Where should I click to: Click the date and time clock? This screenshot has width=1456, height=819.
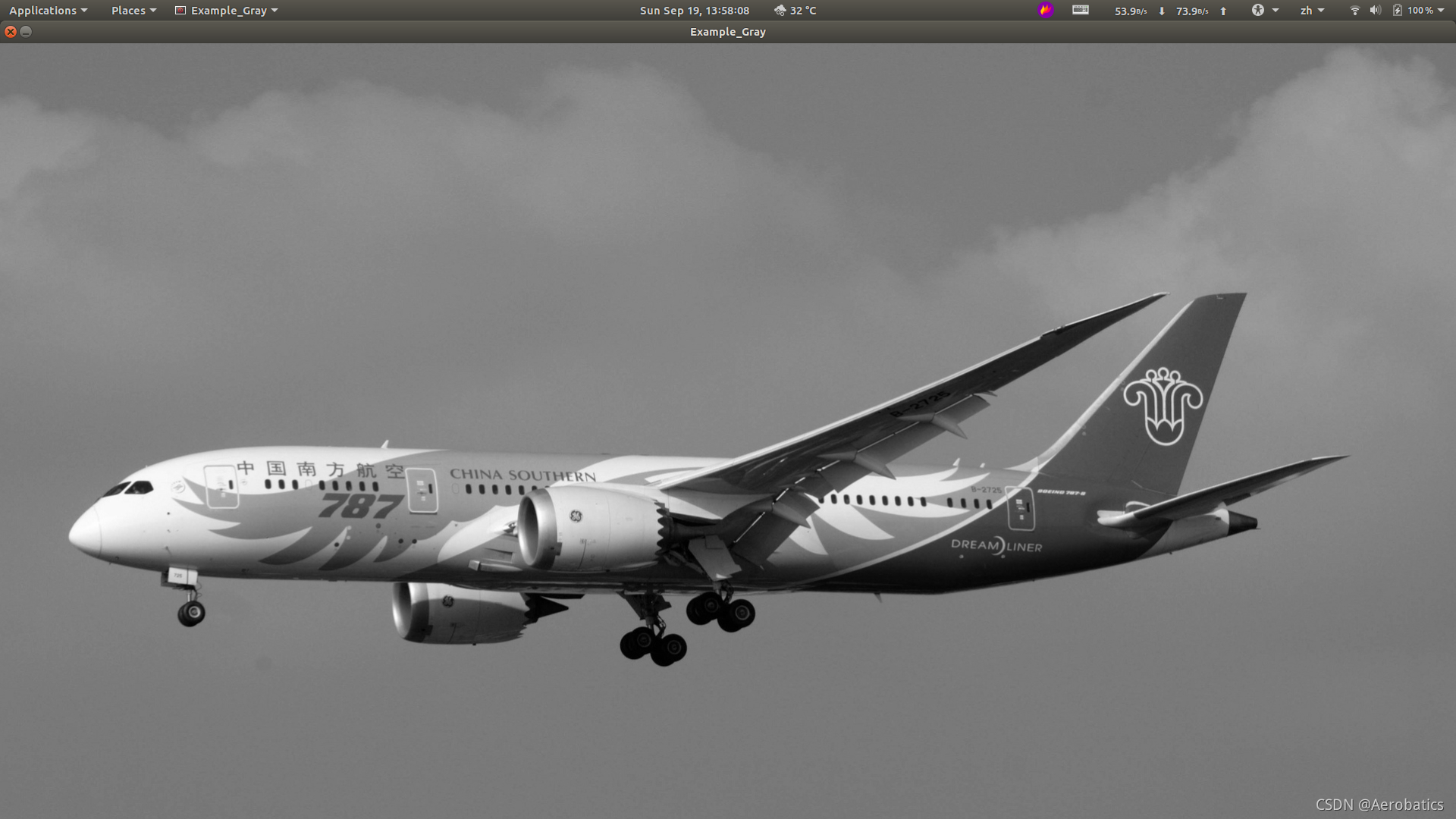pos(694,11)
